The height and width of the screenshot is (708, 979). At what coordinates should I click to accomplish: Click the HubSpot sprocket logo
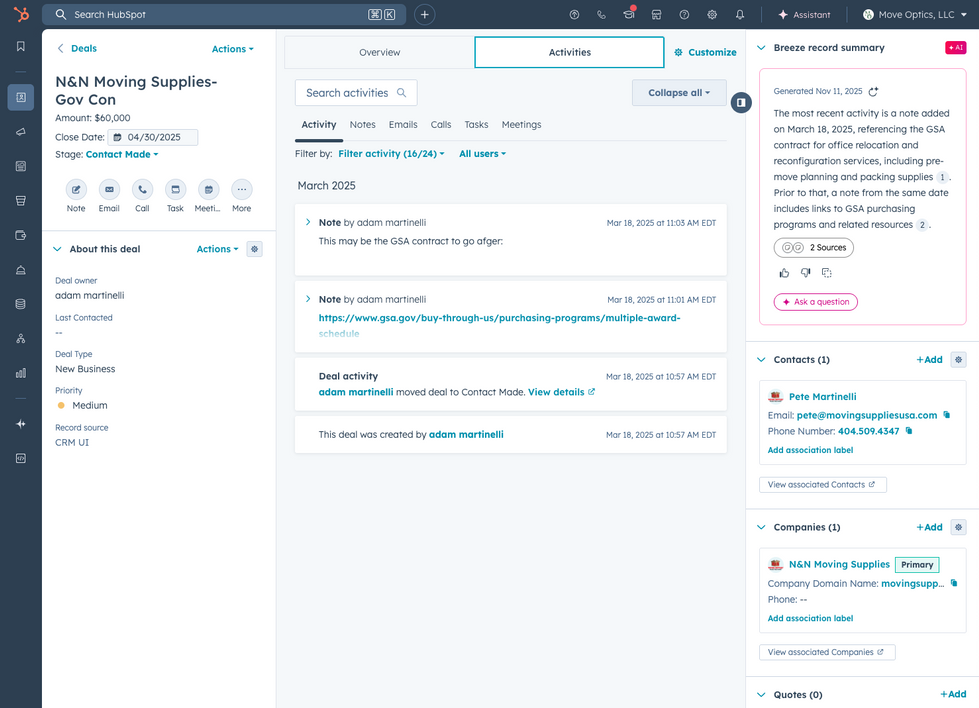tap(21, 14)
